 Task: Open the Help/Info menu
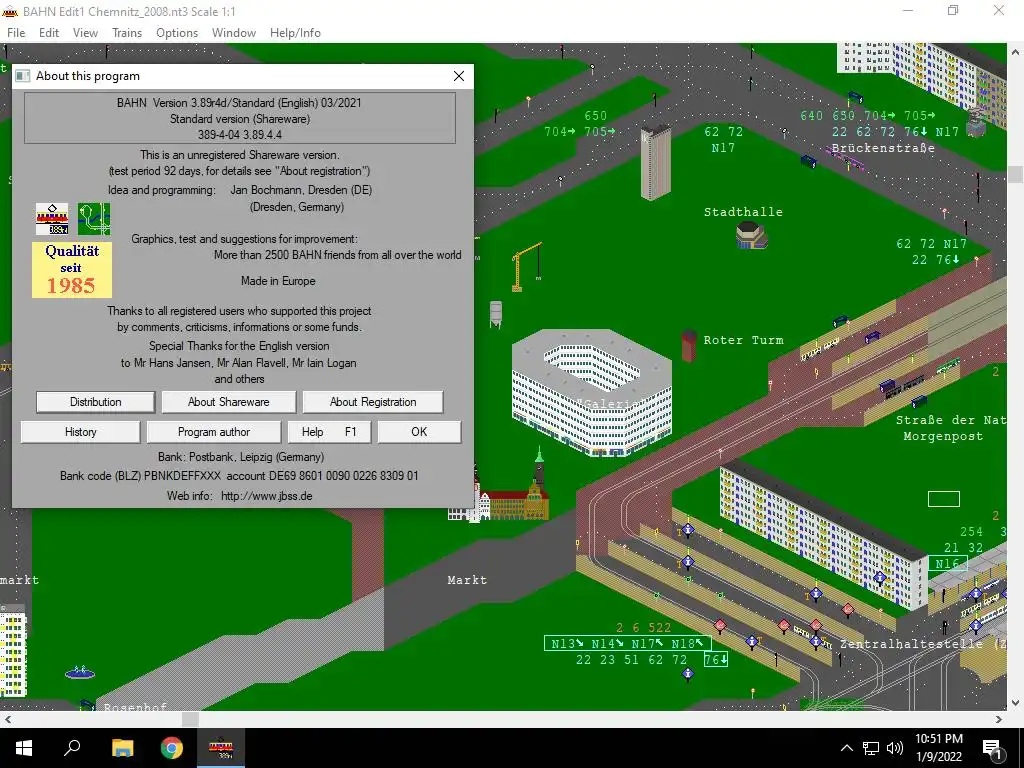pos(295,33)
